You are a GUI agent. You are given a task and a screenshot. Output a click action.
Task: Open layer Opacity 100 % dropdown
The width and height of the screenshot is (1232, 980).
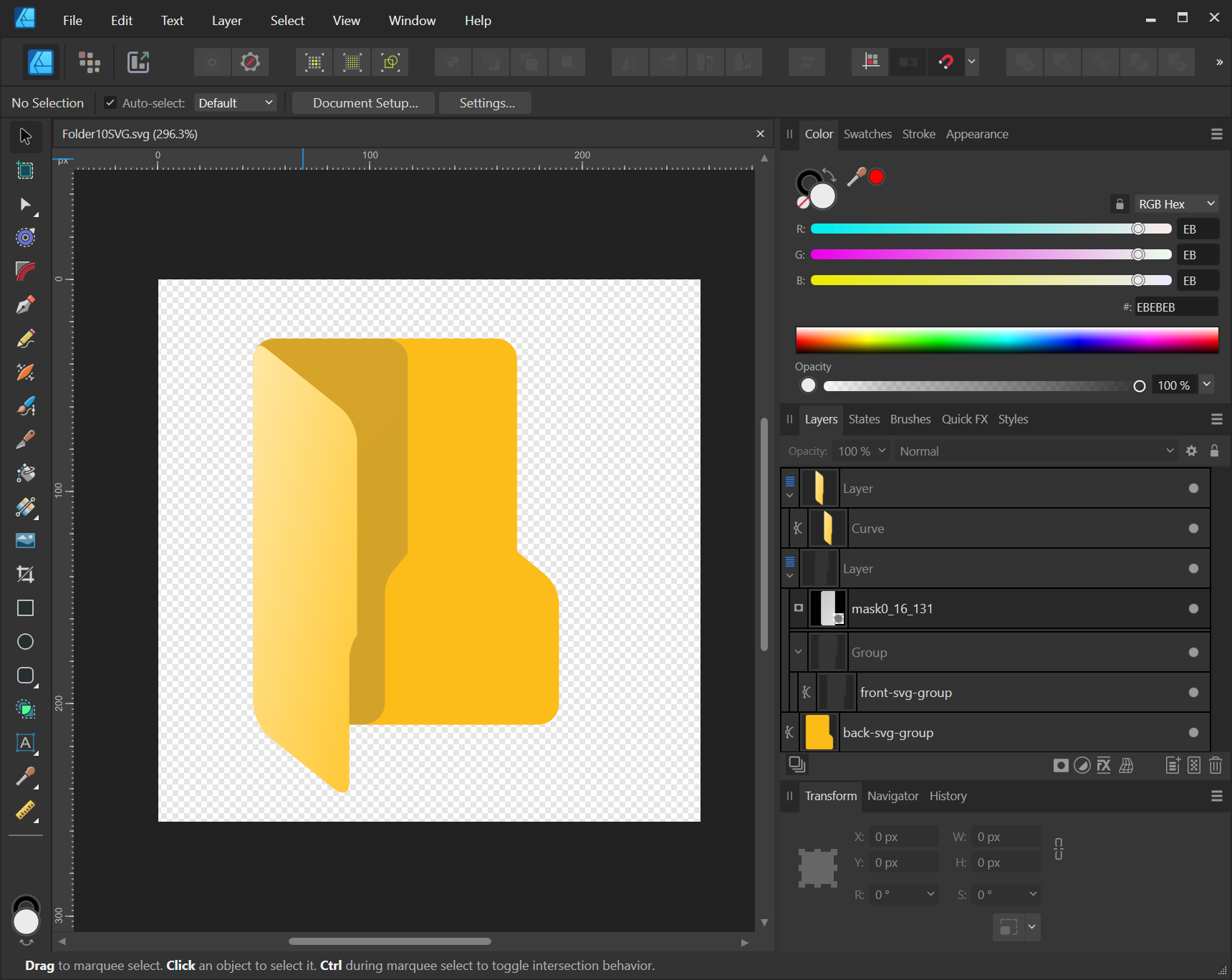coord(862,451)
